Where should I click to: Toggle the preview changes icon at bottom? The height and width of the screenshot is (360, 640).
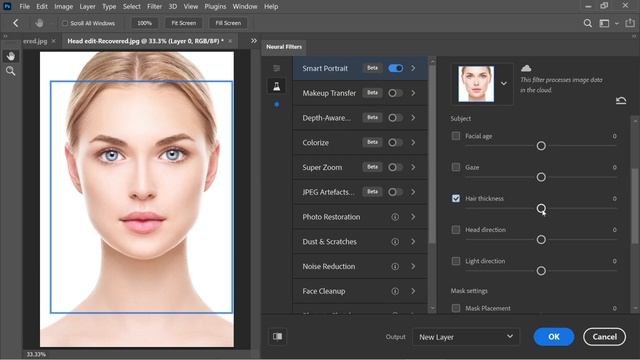coord(278,336)
